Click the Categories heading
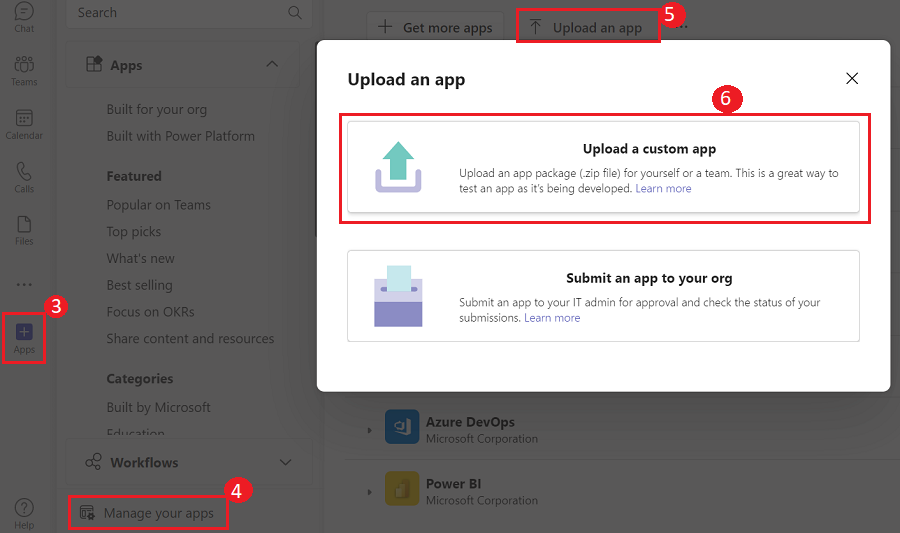The width and height of the screenshot is (900, 533). [139, 379]
